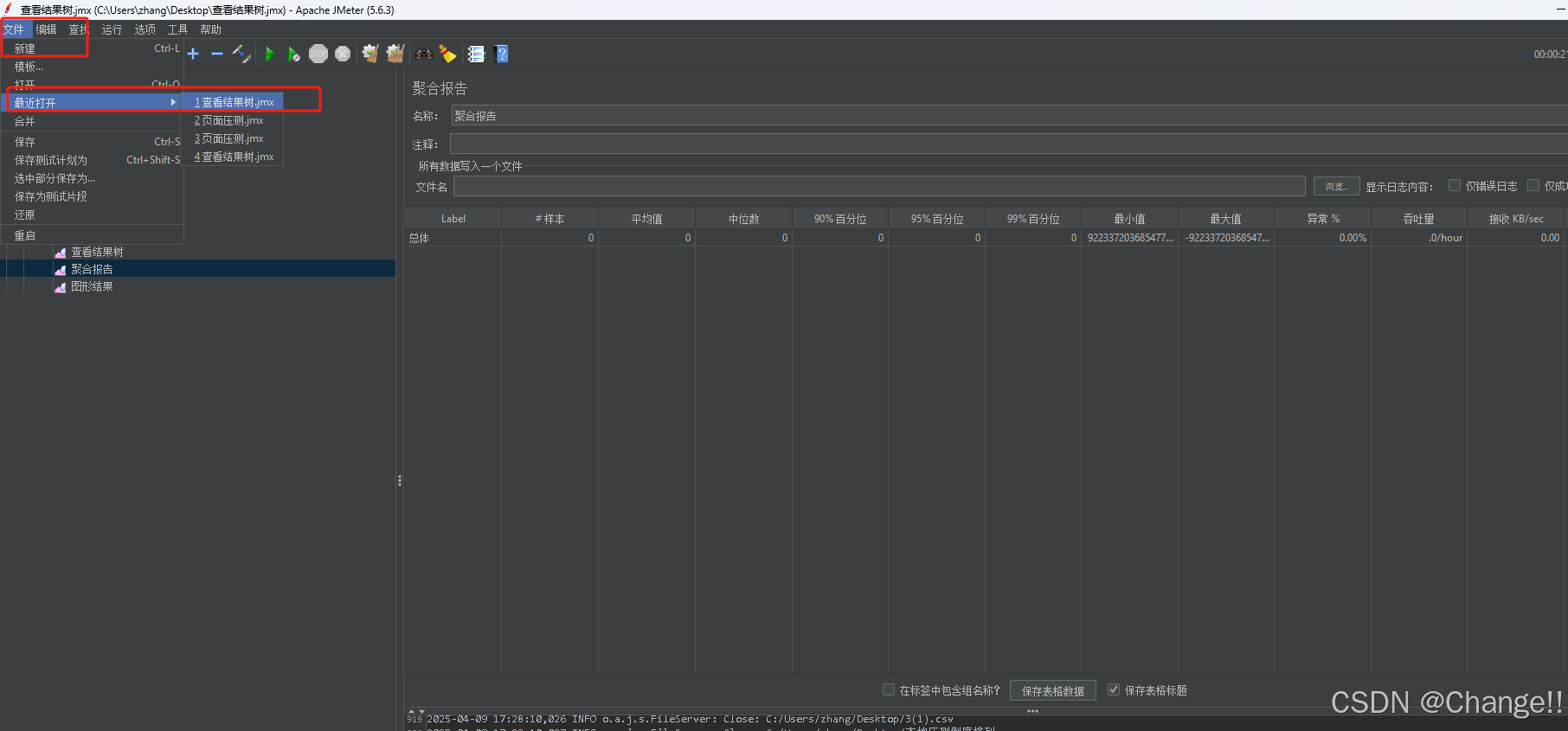
Task: Choose 保存为测试片段 menu entry
Action: coord(93,196)
